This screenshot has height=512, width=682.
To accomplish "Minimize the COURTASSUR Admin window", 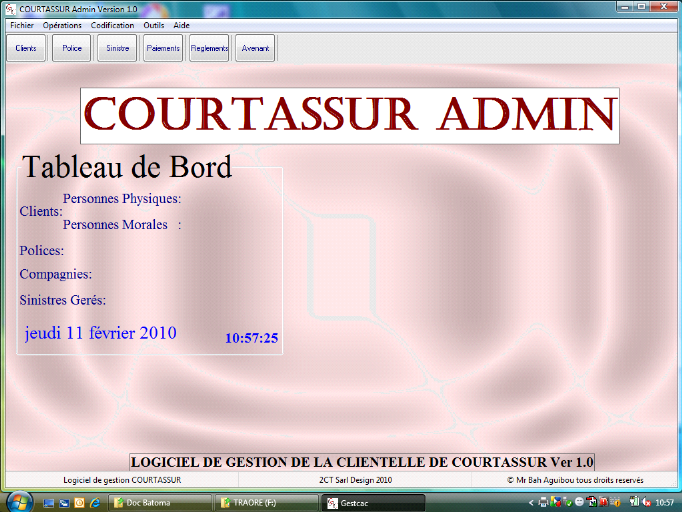I will point(625,6).
